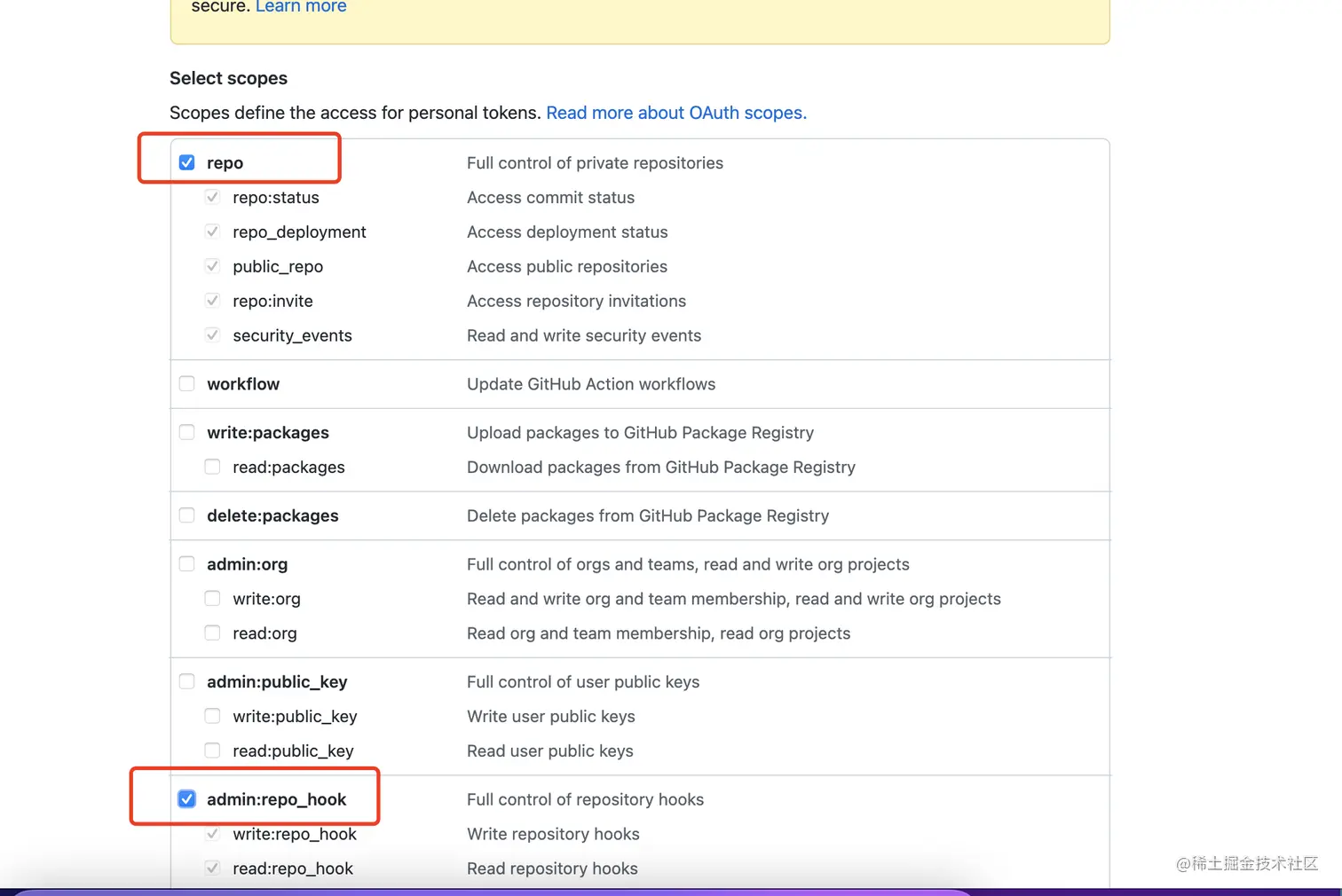Viewport: 1342px width, 896px height.
Task: Click the security_events sub-scope checkbox
Action: [212, 335]
